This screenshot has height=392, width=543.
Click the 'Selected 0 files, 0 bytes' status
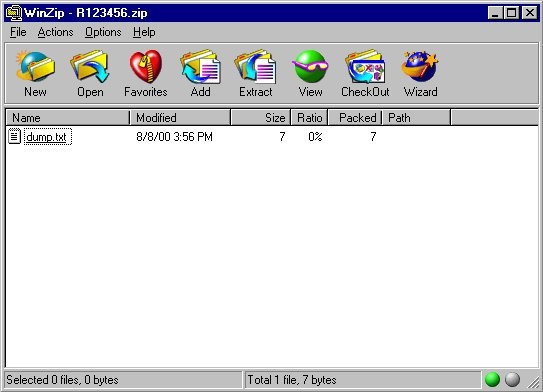pyautogui.click(x=62, y=380)
